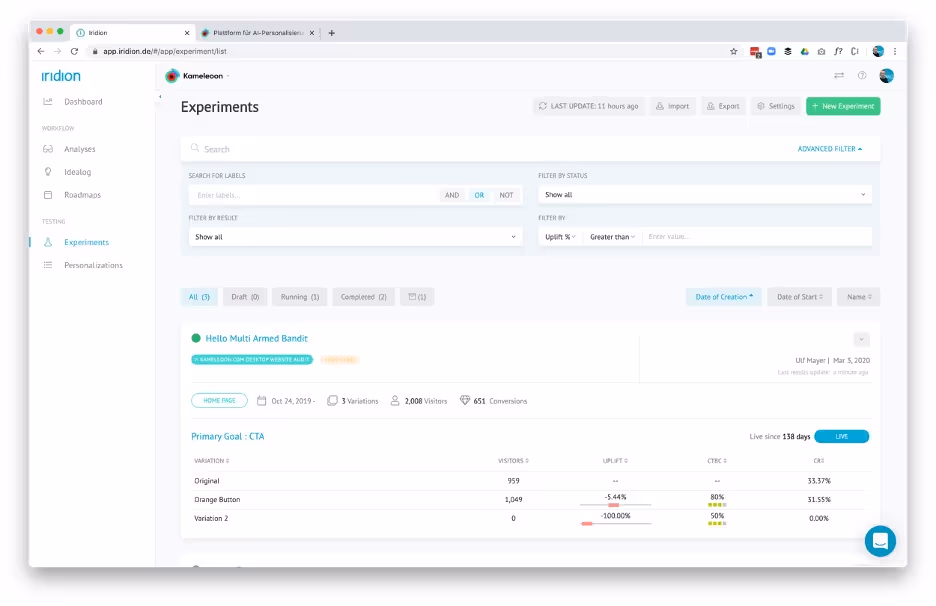Click the Export button

click(x=723, y=106)
